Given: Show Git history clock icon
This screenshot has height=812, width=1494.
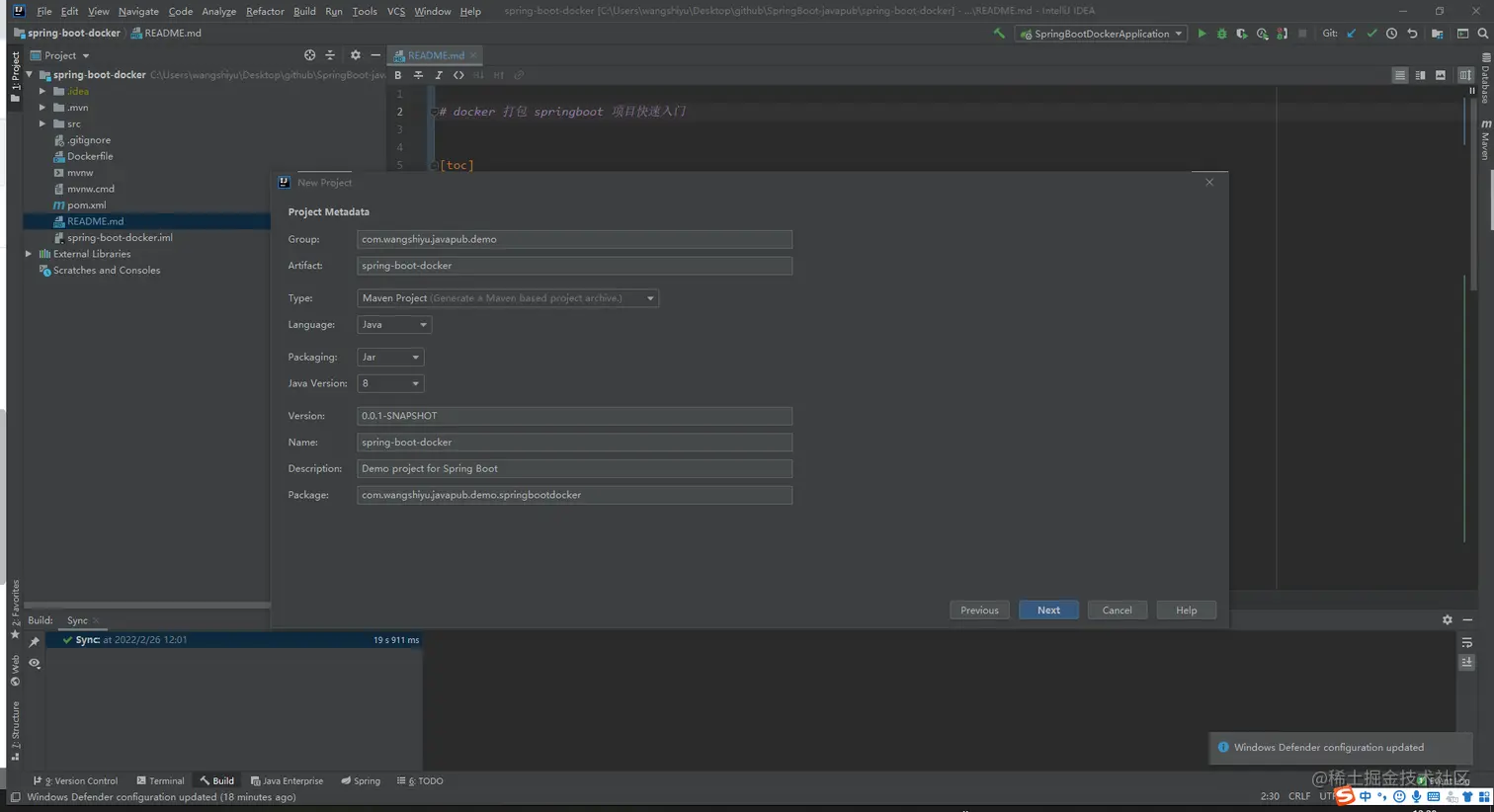Looking at the screenshot, I should 1391,34.
